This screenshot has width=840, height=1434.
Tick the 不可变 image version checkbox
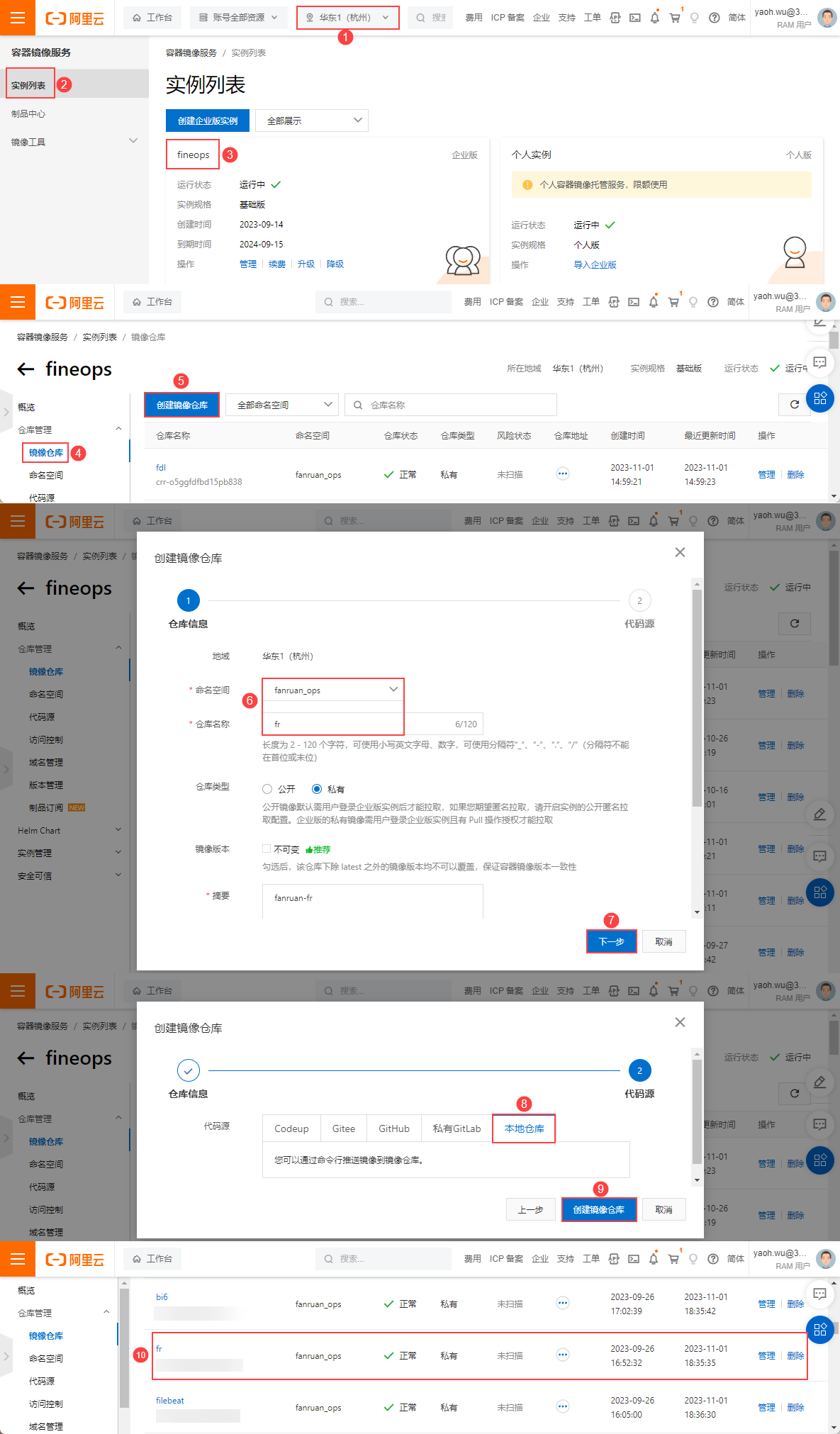(267, 848)
